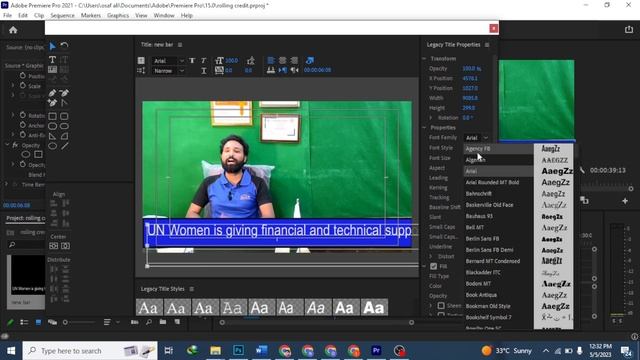Align text left in title toolbar

(x=270, y=60)
